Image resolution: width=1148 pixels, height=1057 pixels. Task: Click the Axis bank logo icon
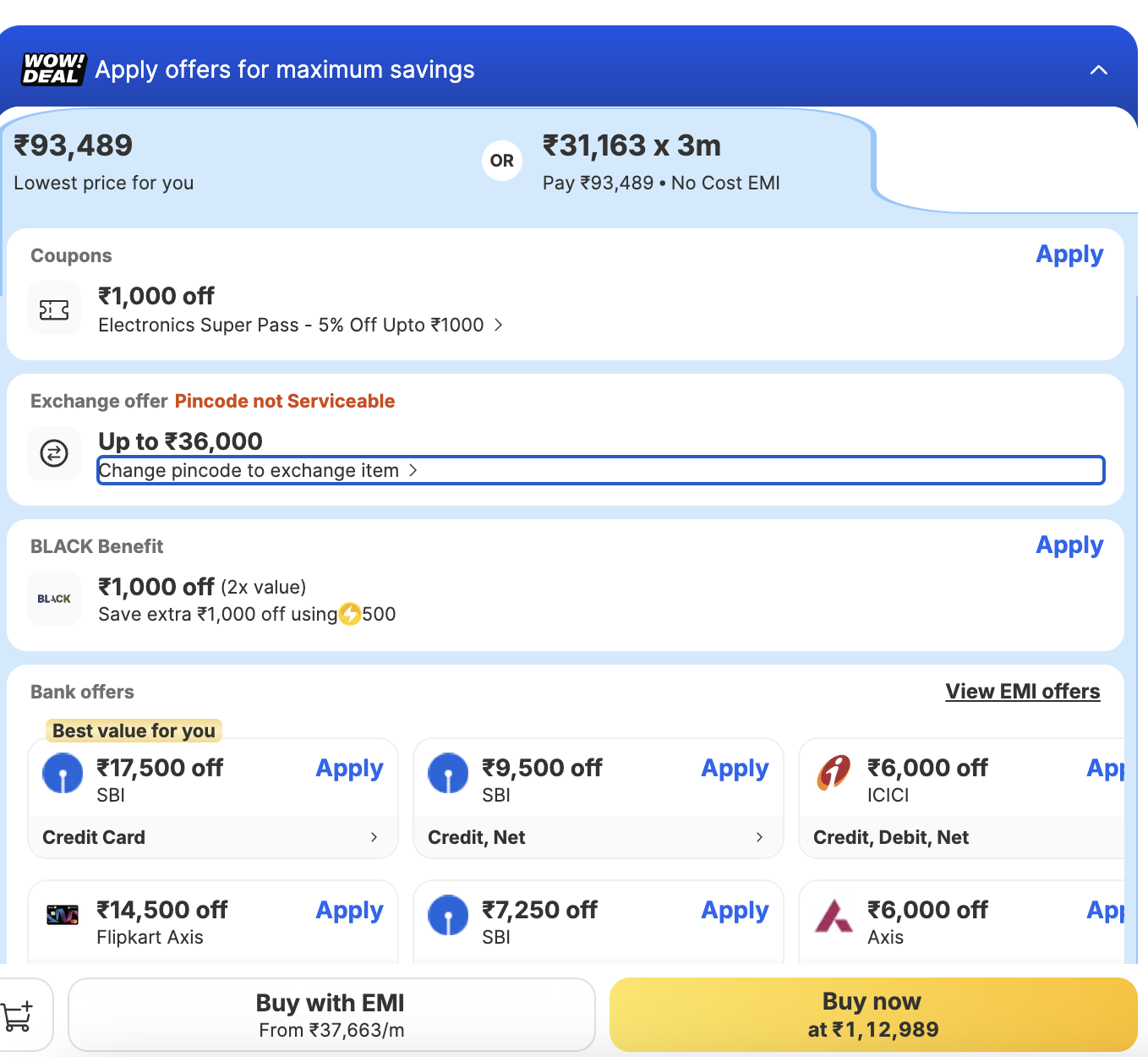[834, 915]
